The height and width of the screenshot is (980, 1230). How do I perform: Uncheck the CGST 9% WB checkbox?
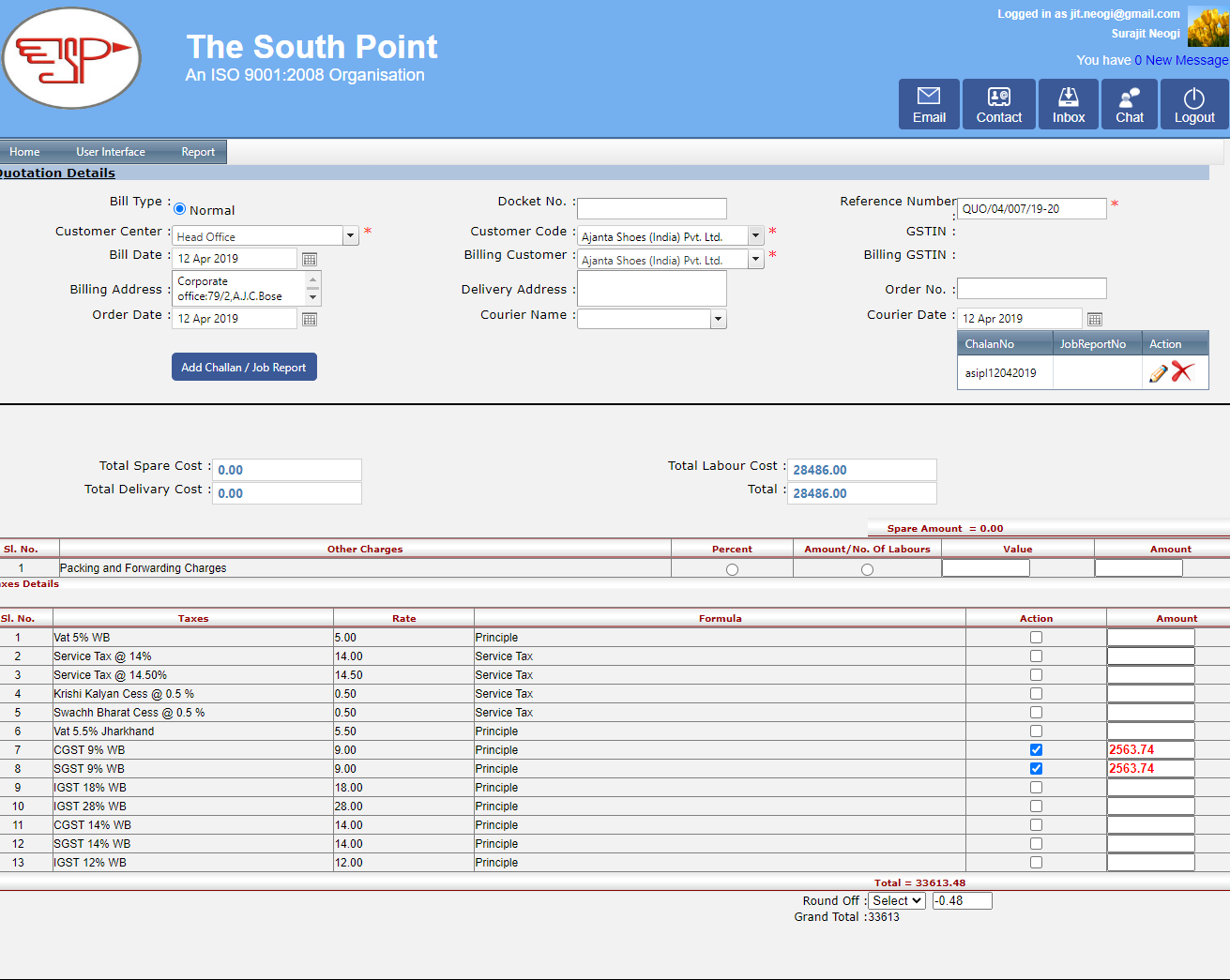click(1036, 750)
